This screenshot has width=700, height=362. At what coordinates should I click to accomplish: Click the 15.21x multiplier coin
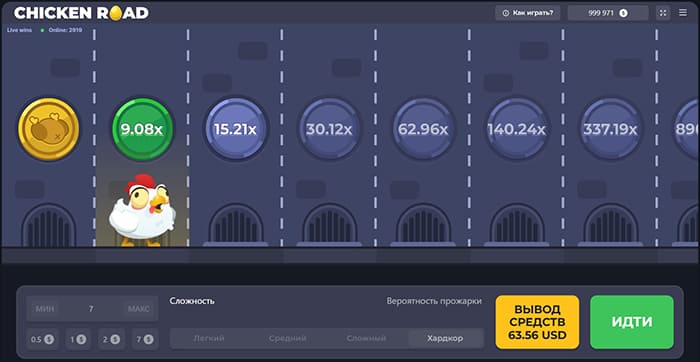[235, 129]
